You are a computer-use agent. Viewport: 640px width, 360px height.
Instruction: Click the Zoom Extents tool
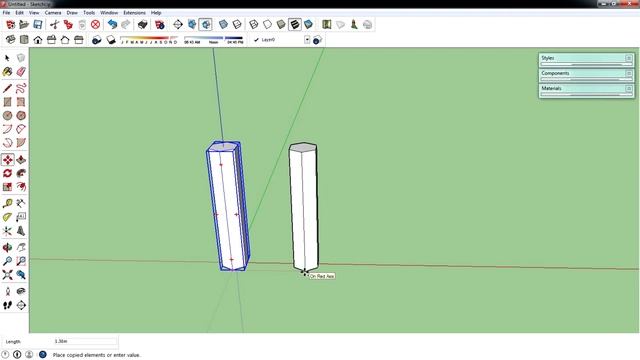tap(7, 275)
